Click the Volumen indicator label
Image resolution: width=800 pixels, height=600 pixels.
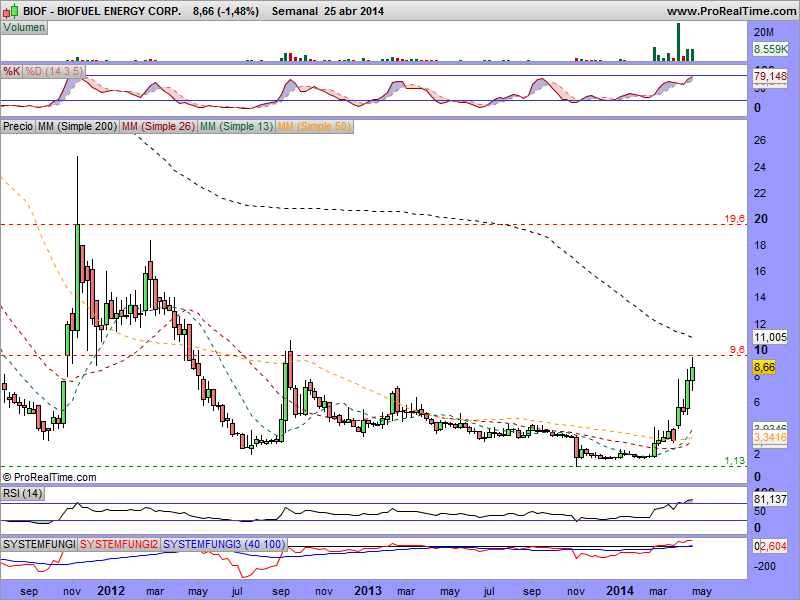[24, 28]
